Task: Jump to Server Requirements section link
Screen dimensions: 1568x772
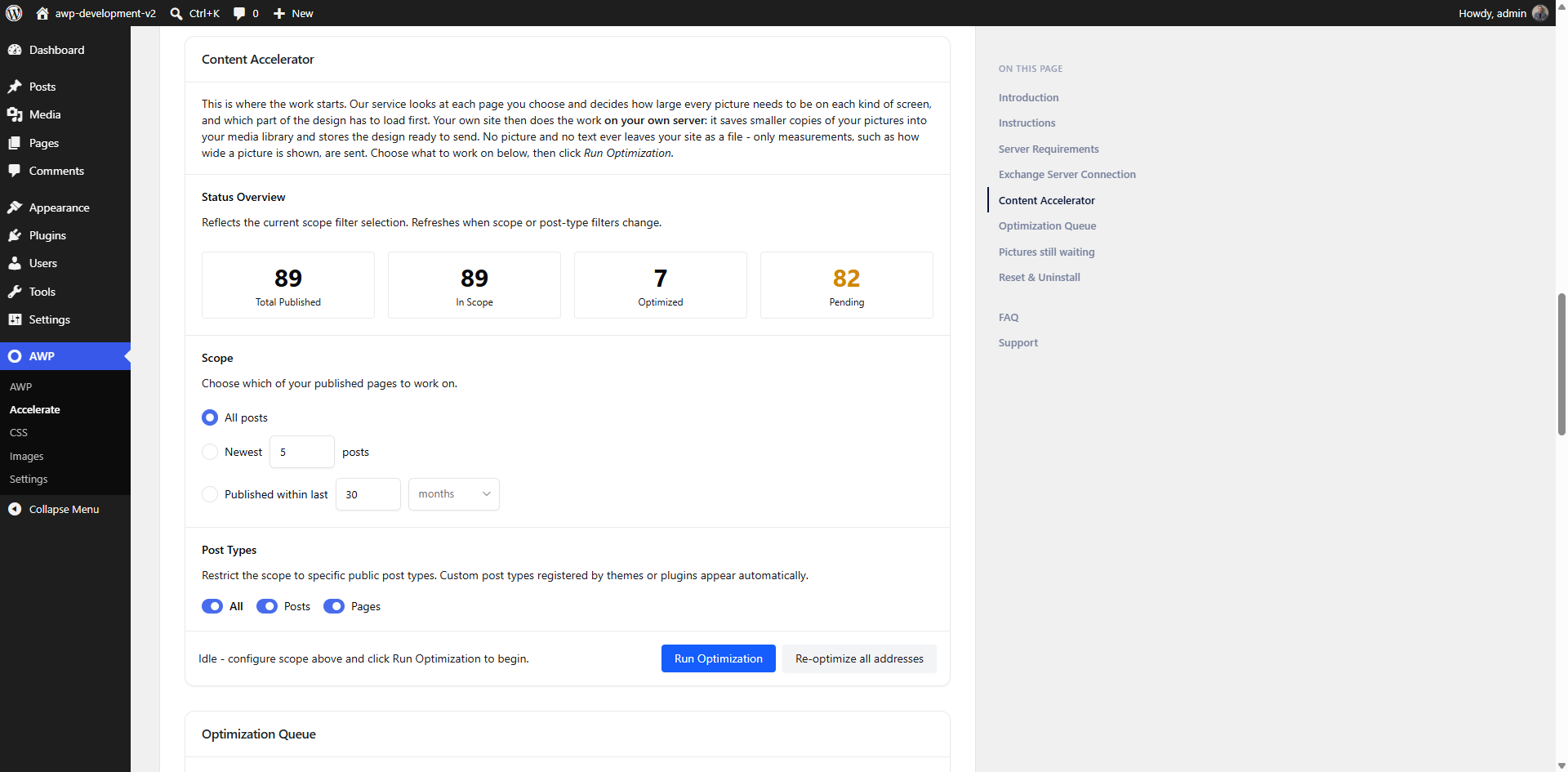Action: [x=1049, y=149]
